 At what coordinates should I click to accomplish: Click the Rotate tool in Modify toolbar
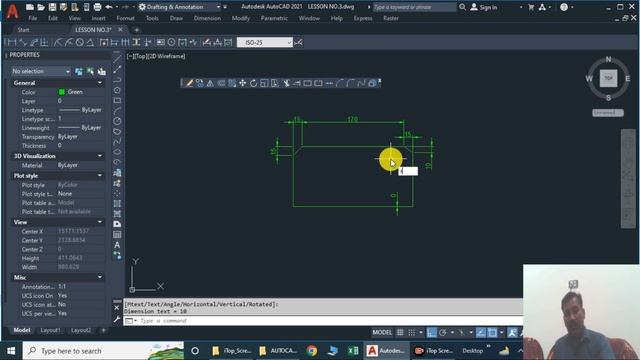click(253, 83)
